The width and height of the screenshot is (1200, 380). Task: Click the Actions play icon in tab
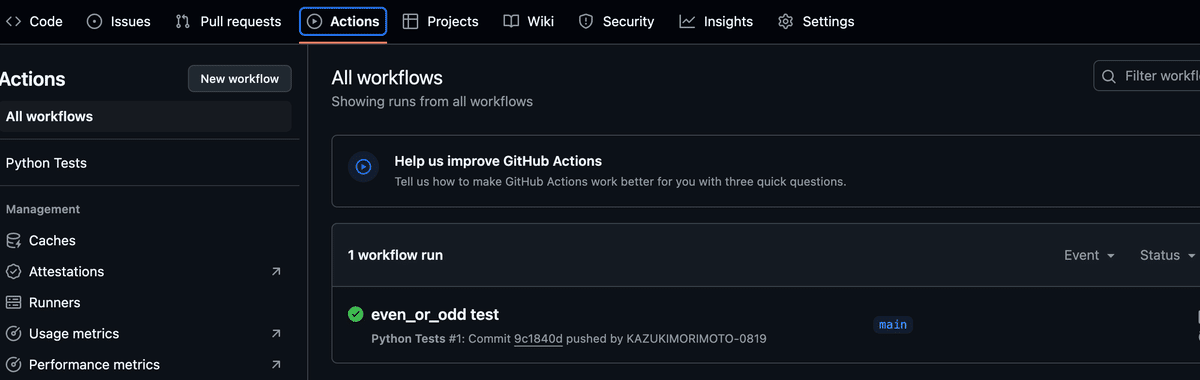[314, 21]
